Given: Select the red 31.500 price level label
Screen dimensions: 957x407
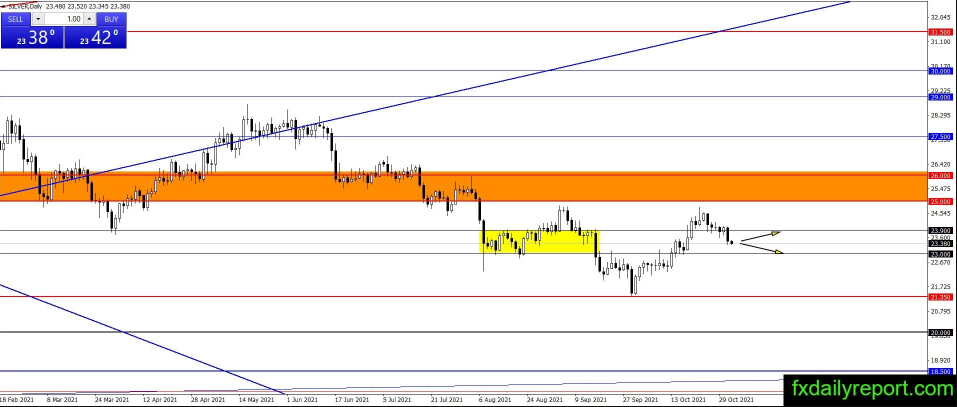Looking at the screenshot, I should [x=939, y=32].
